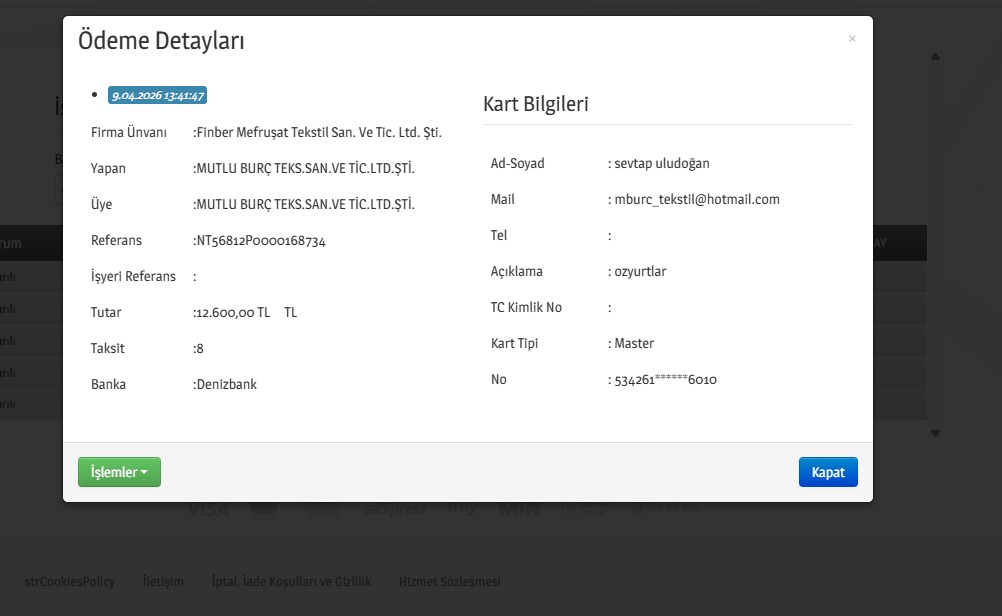Click the mburc_tekstil@hotmail.com email value

[x=697, y=200]
